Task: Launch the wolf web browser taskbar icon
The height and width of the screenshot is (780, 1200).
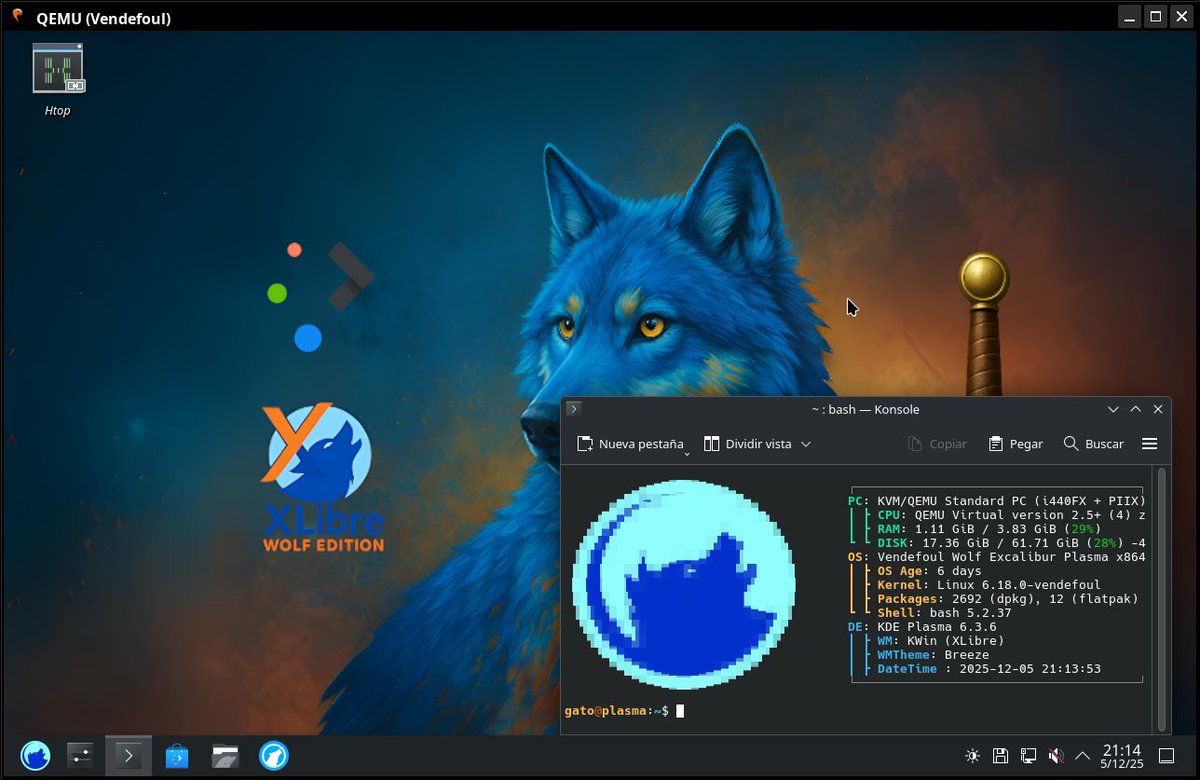Action: [x=274, y=755]
